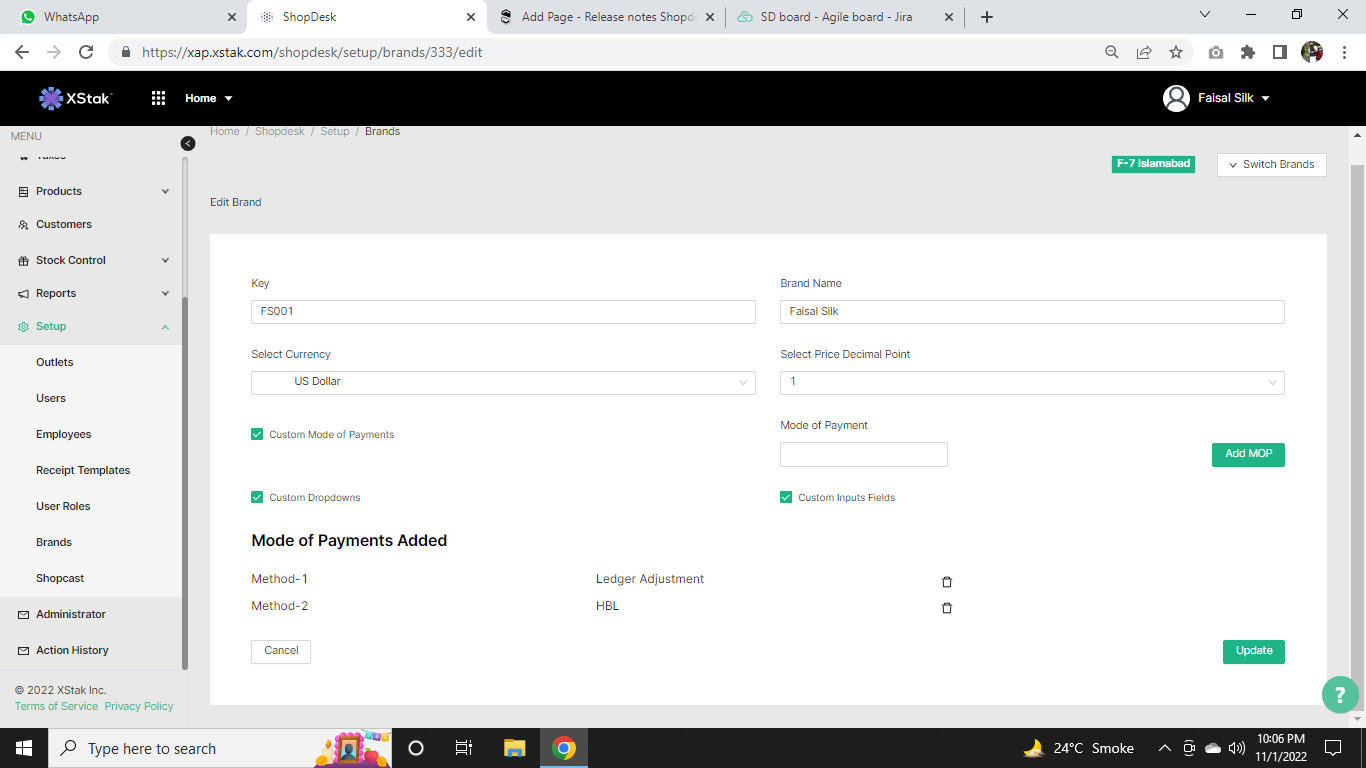Screen dimensions: 1366x768
Task: Open Outlets in the Setup menu
Action: (55, 362)
